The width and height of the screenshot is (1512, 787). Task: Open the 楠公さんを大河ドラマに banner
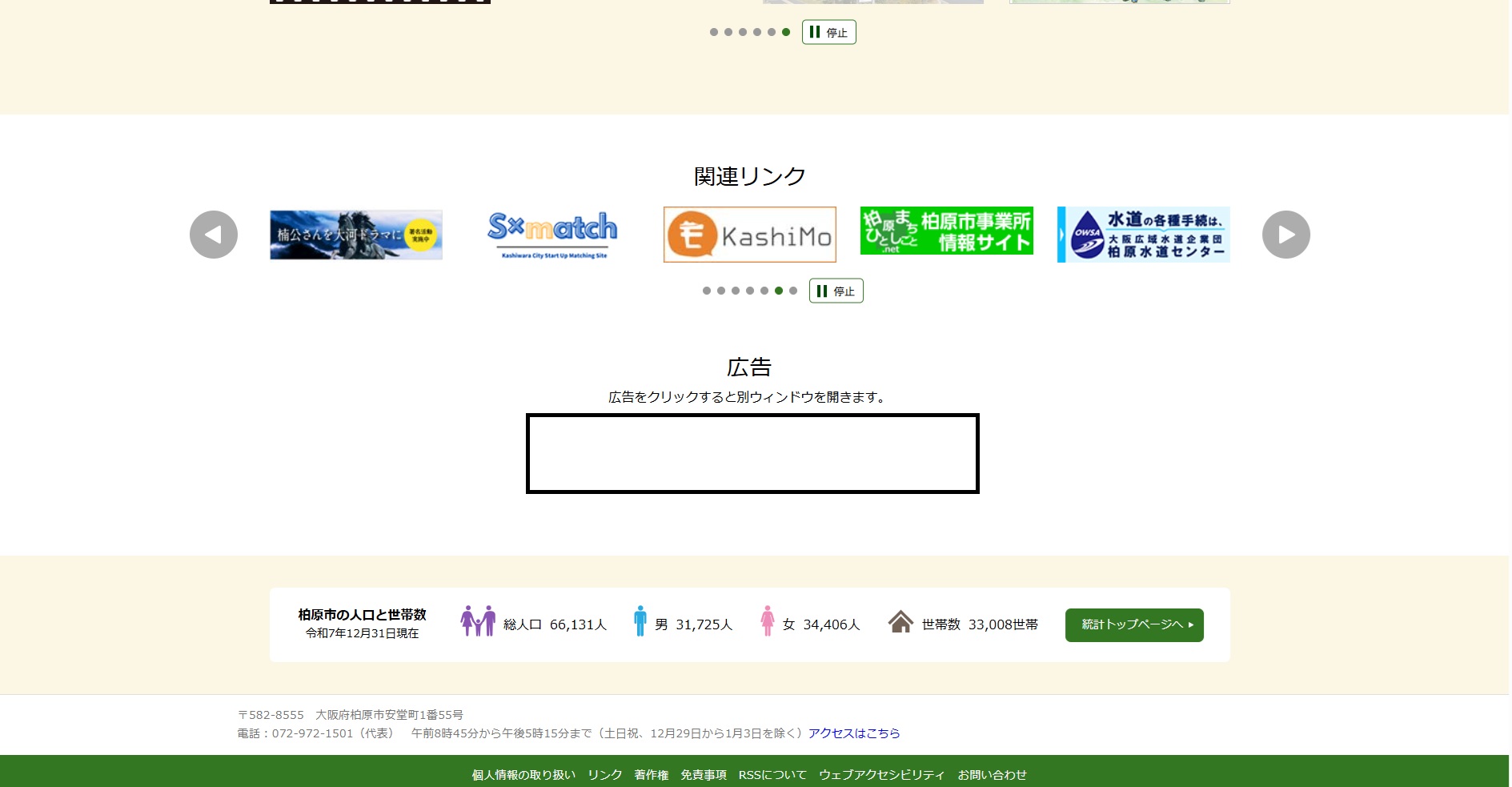(356, 235)
